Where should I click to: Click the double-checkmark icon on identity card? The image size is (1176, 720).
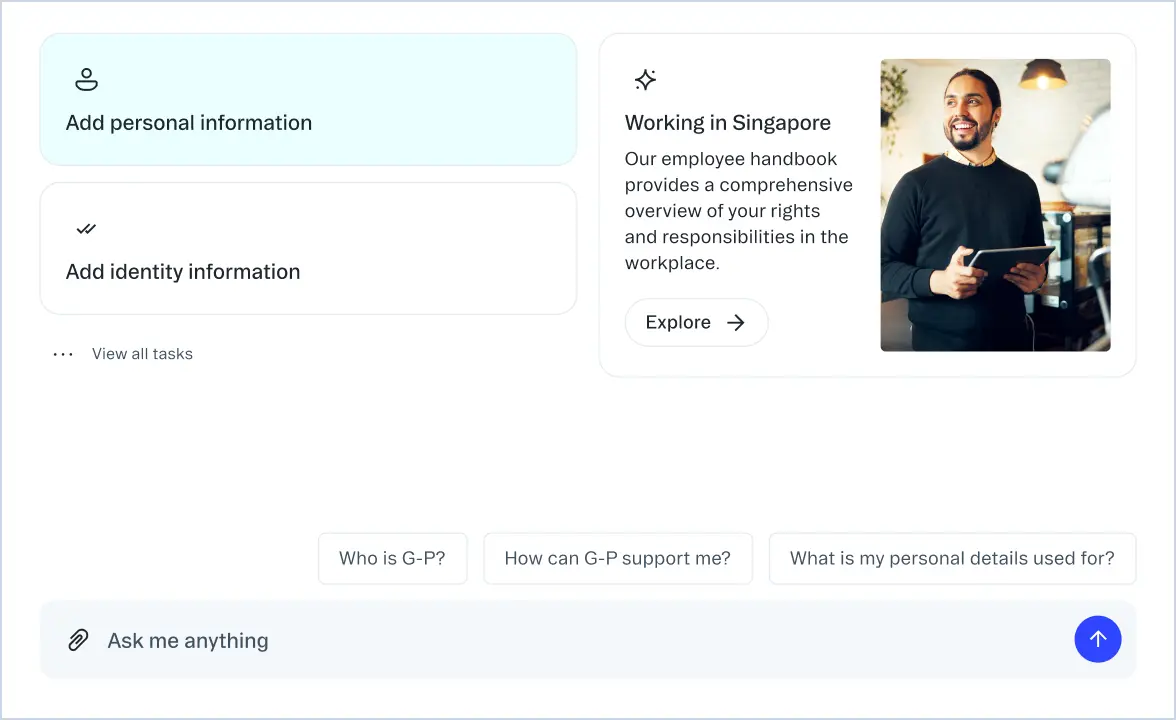coord(86,229)
